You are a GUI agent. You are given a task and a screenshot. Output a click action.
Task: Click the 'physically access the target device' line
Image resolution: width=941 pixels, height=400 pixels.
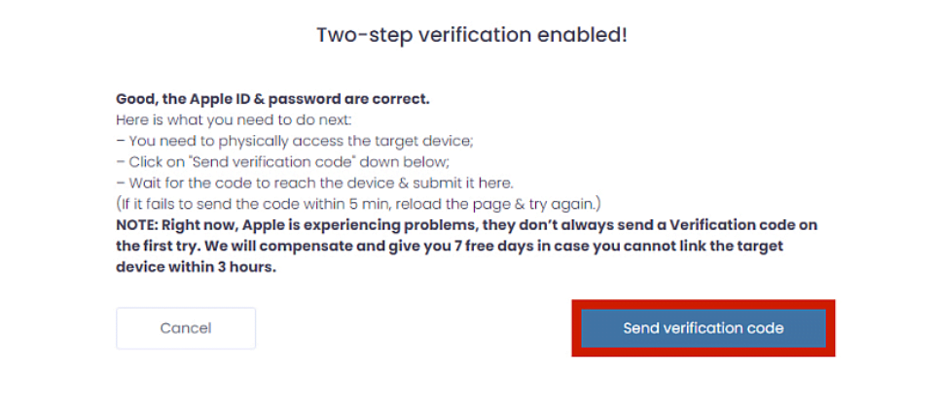tap(295, 141)
